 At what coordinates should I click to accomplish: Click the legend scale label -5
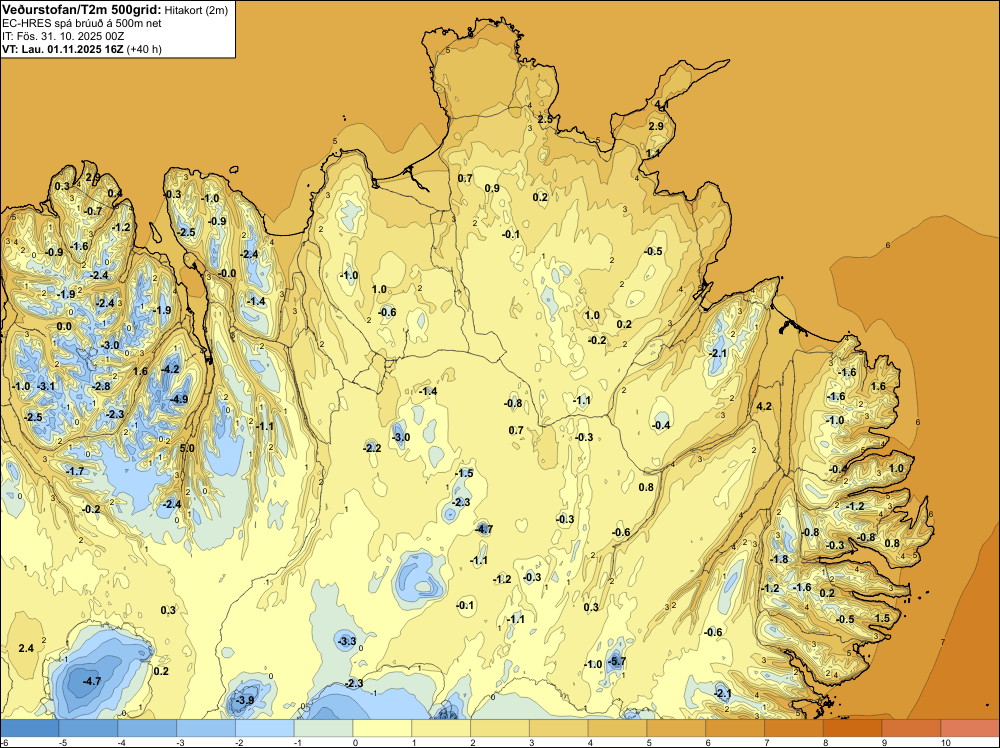click(x=62, y=742)
